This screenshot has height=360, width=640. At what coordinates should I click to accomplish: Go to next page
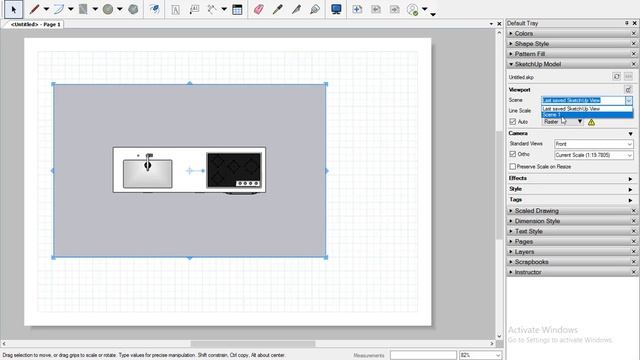point(395,9)
